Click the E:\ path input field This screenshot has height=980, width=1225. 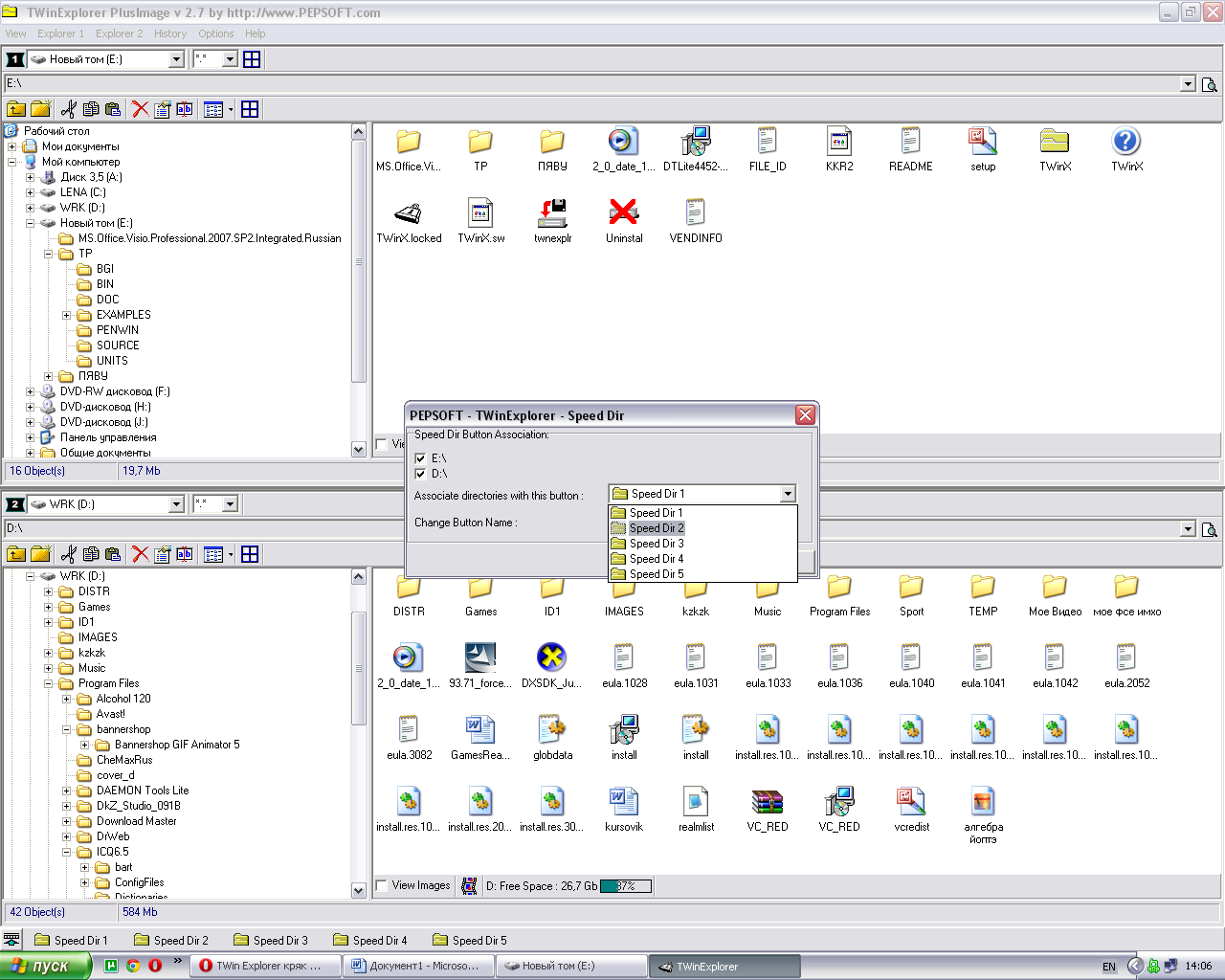point(592,84)
